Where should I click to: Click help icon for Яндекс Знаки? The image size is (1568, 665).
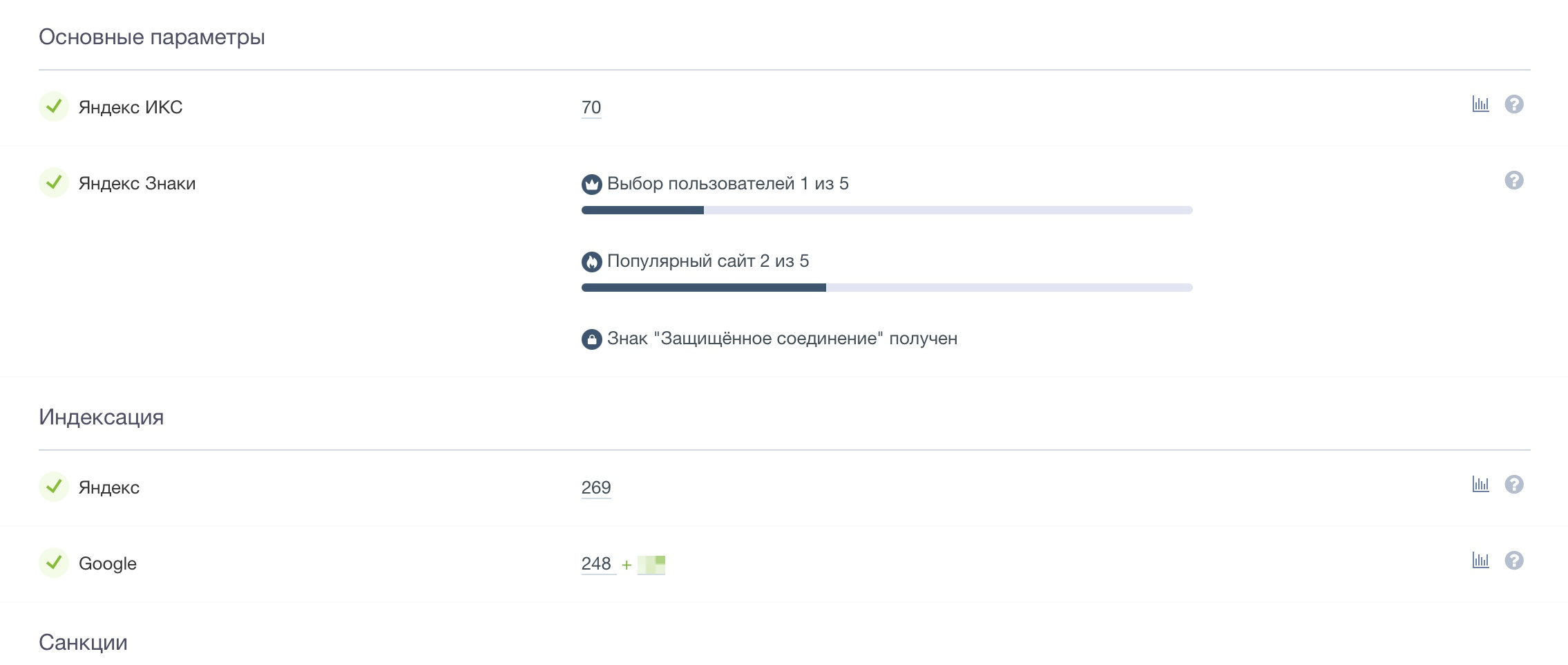point(1514,180)
